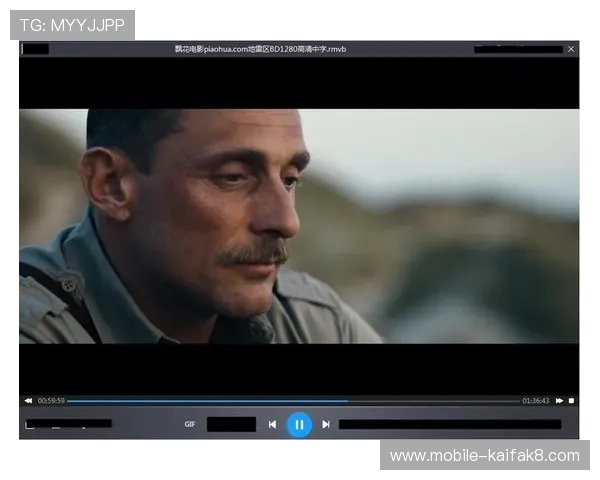Pause the video with the blue button
The image size is (600, 480).
tap(299, 424)
